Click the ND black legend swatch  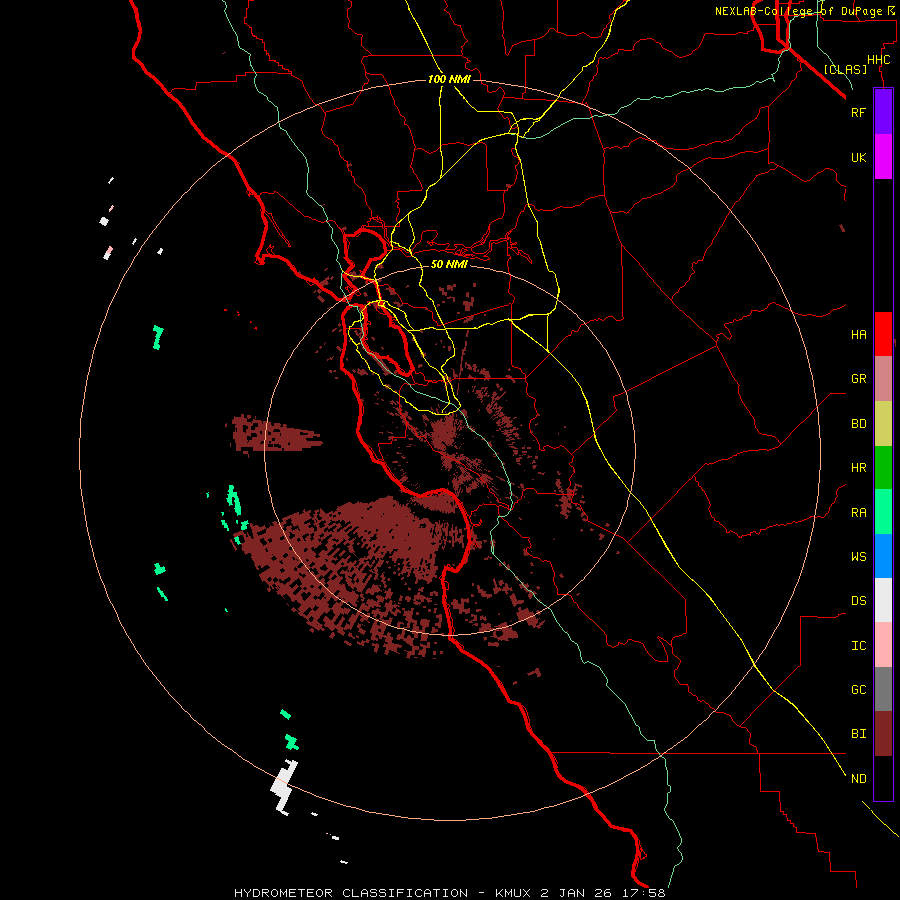883,778
